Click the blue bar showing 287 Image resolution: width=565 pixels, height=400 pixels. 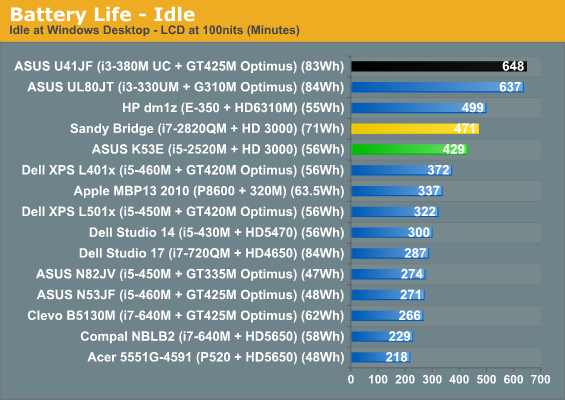coord(390,253)
